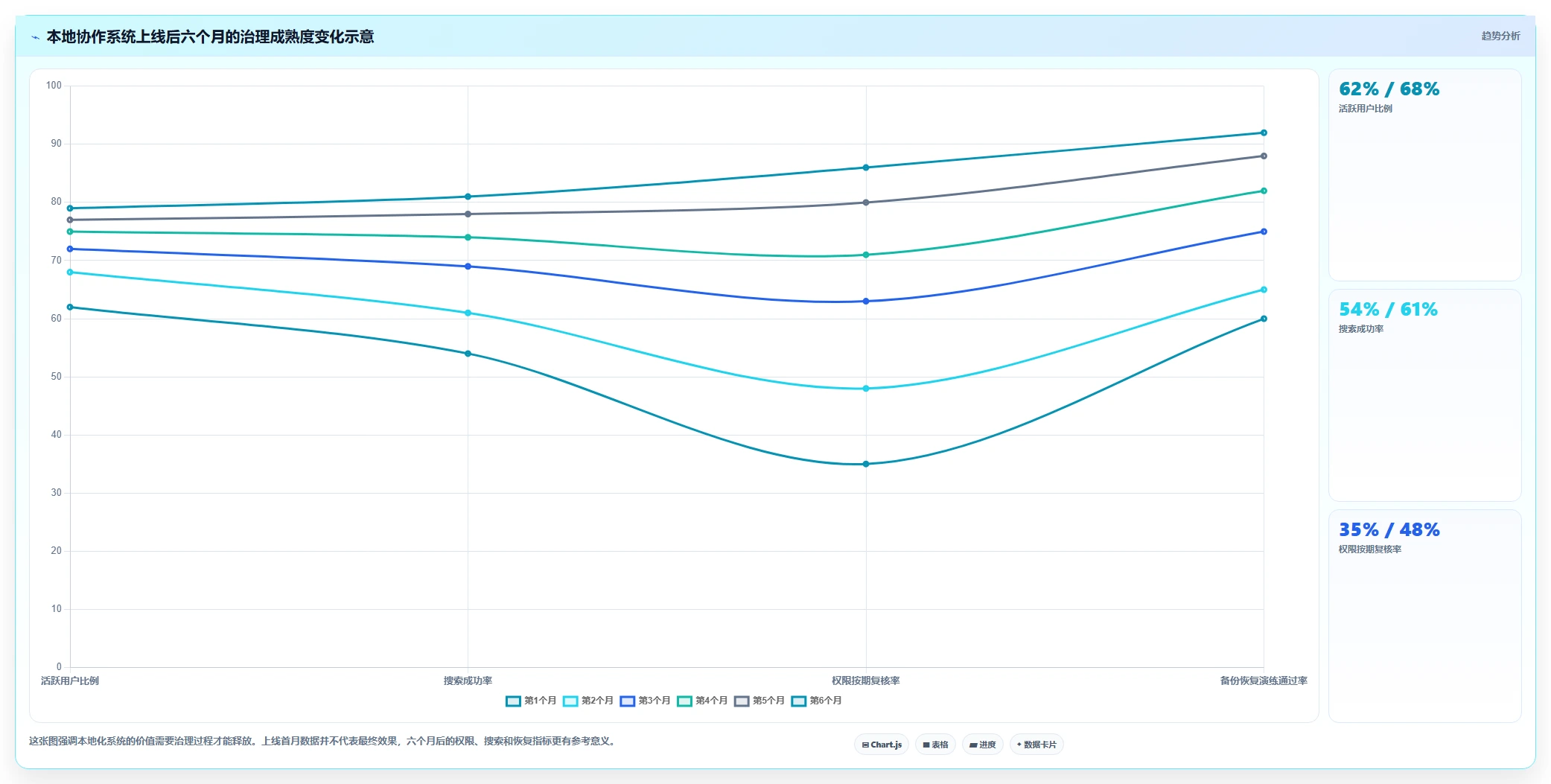Click the 活跃用户比例 x-axis label
Screen dimensions: 1551x784
pyautogui.click(x=70, y=681)
